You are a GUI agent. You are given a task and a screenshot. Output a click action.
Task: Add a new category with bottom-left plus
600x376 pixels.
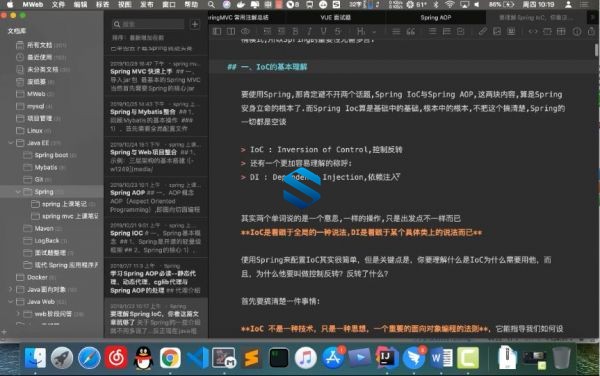(x=4, y=332)
